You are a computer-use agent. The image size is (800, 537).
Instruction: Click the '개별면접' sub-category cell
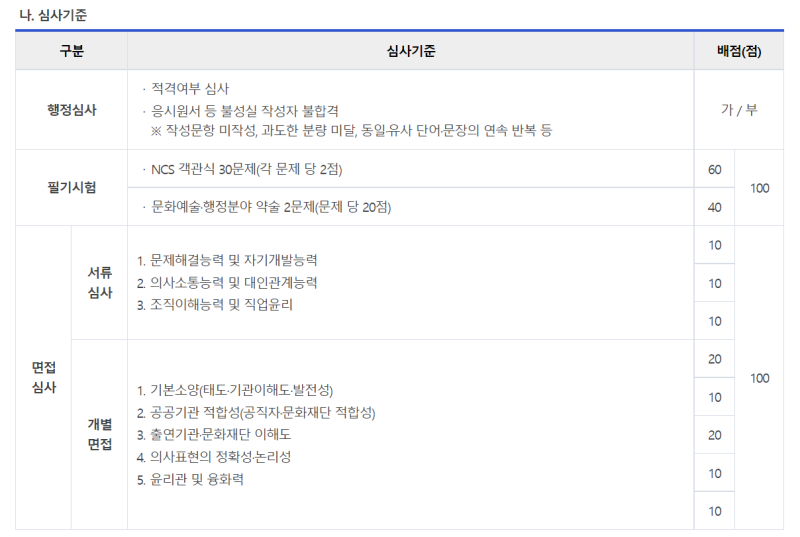pyautogui.click(x=99, y=434)
